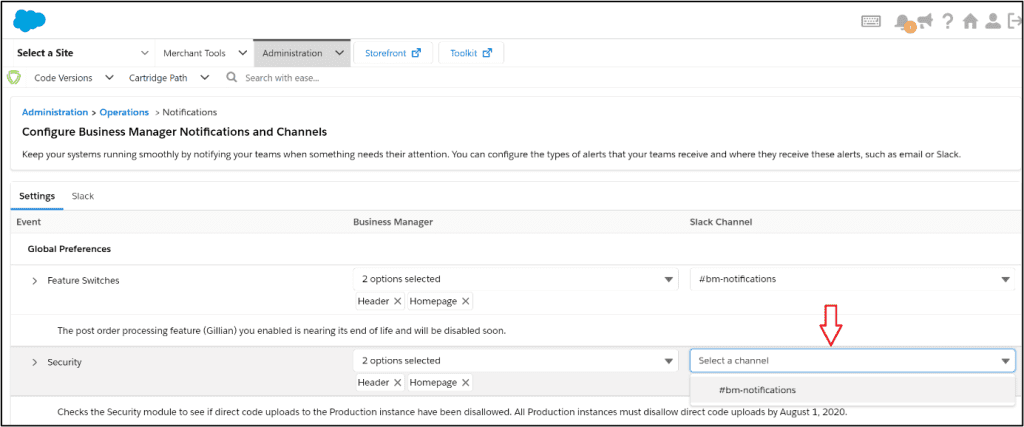Open the notifications bell

click(x=903, y=22)
